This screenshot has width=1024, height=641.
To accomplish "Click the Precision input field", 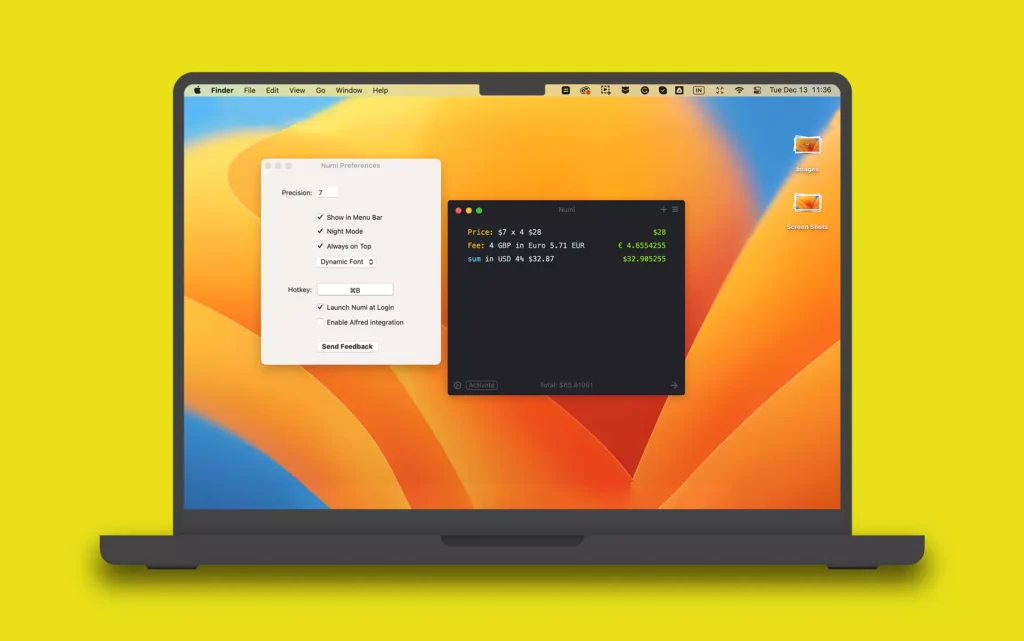I will pyautogui.click(x=327, y=193).
